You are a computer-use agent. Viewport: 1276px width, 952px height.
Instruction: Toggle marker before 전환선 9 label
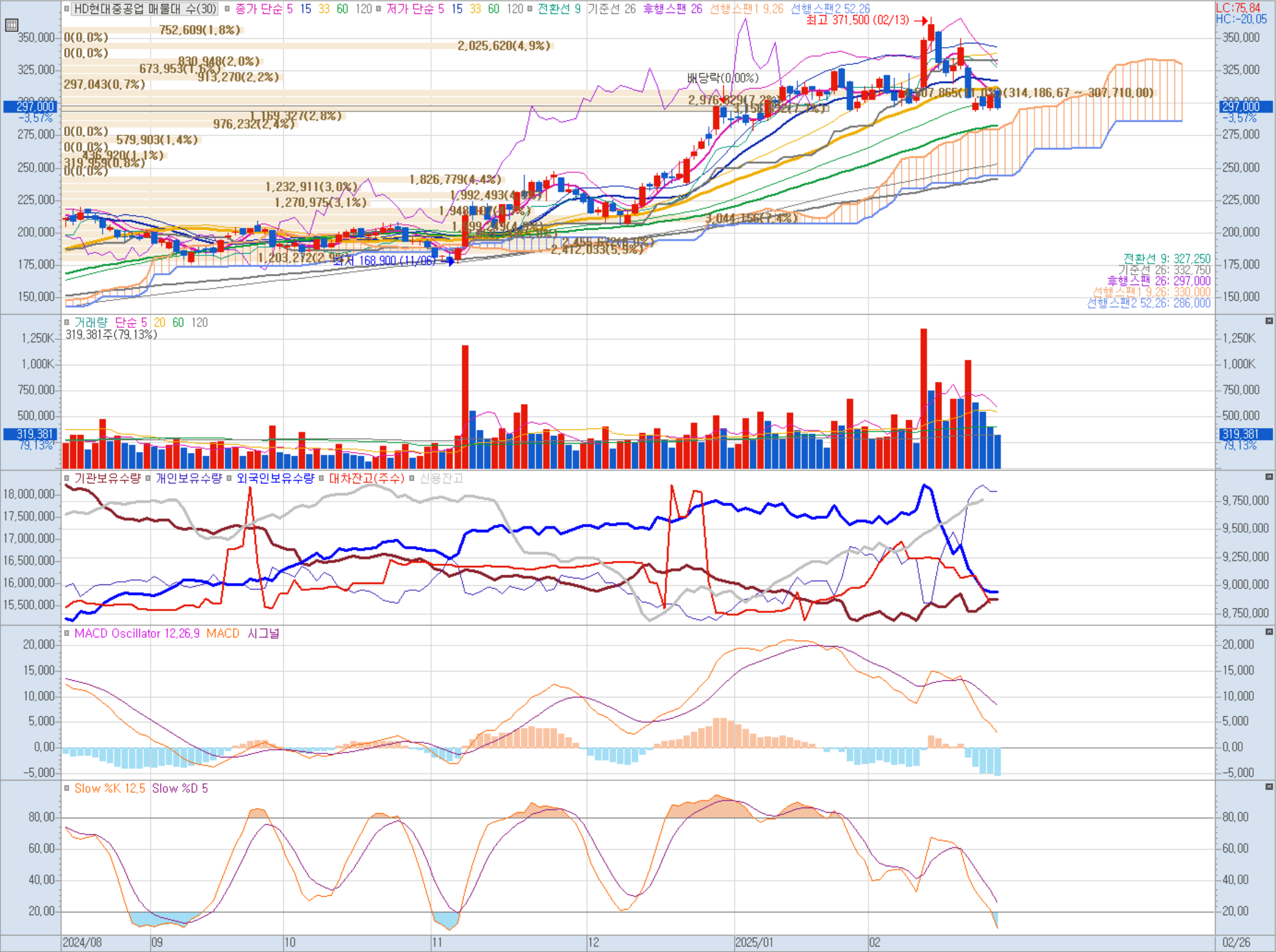point(530,9)
